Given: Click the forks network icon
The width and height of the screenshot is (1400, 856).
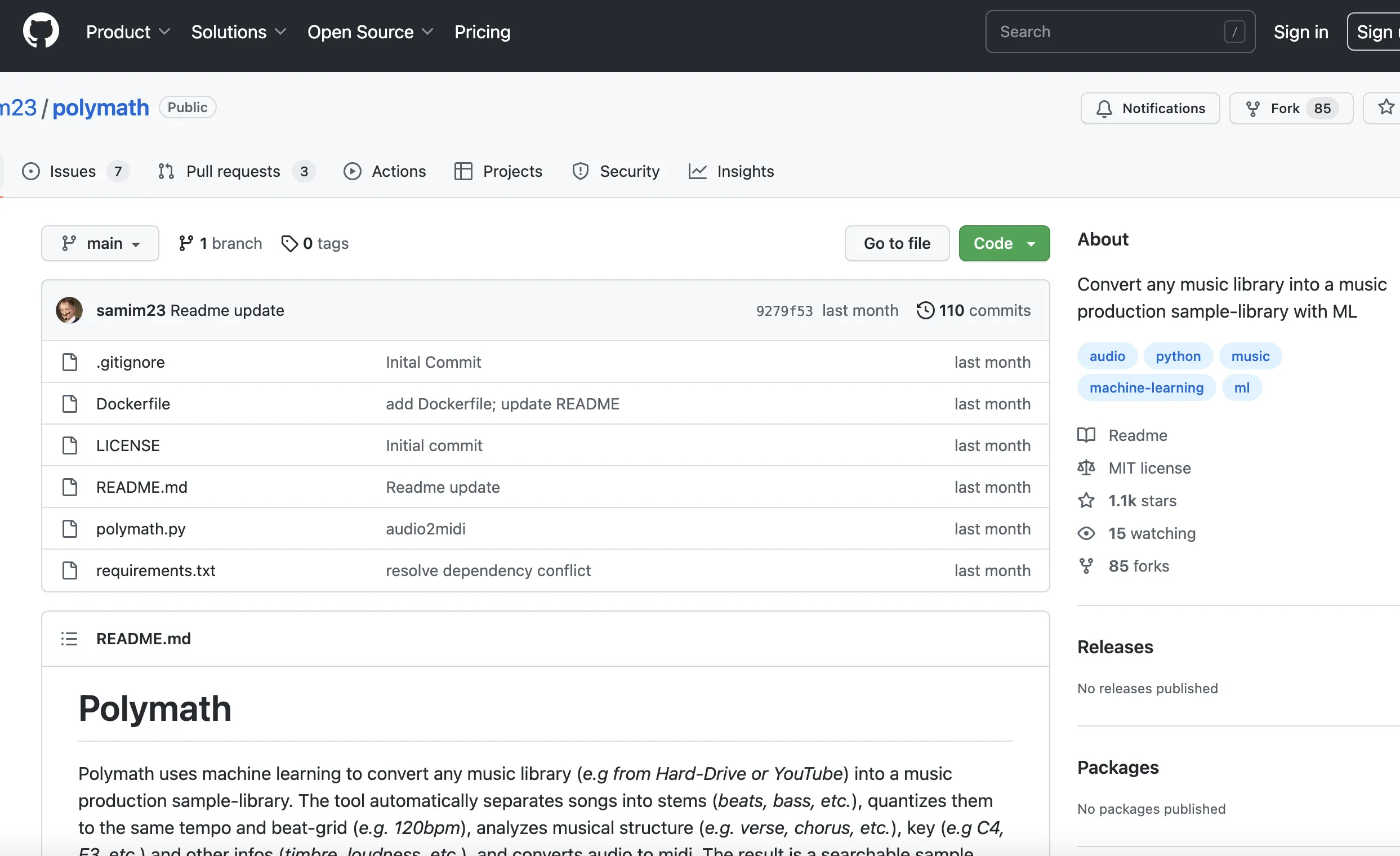Looking at the screenshot, I should [x=1086, y=565].
